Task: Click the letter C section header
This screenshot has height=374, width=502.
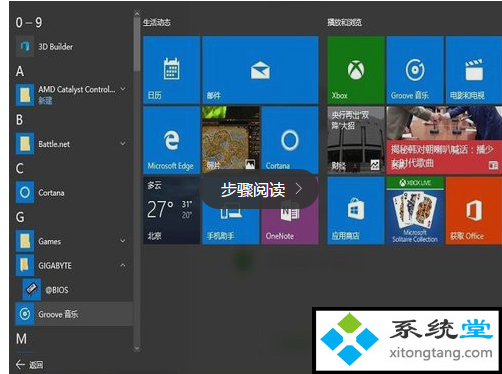Action: (x=20, y=168)
